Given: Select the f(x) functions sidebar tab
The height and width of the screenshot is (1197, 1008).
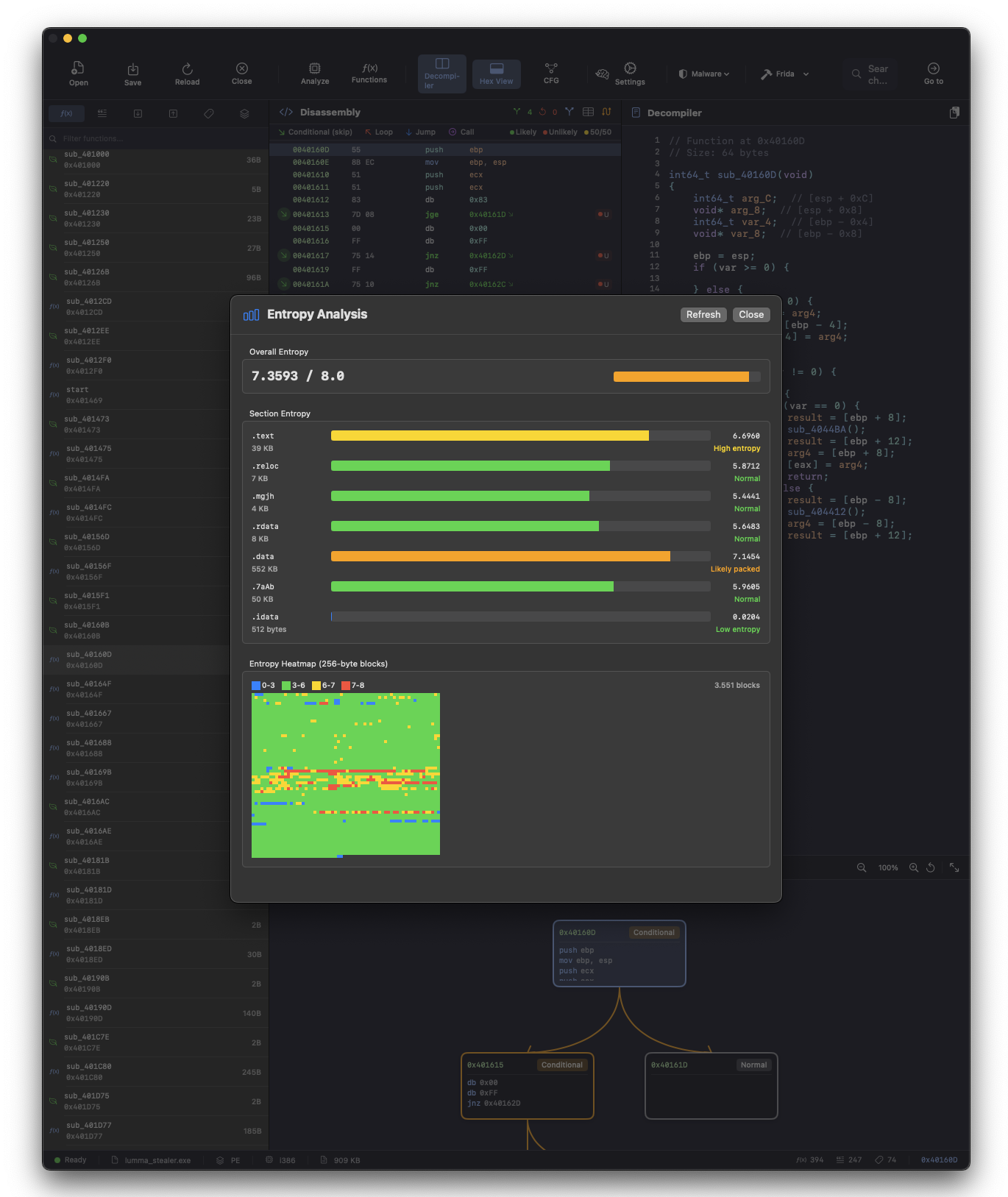Looking at the screenshot, I should pos(66,113).
